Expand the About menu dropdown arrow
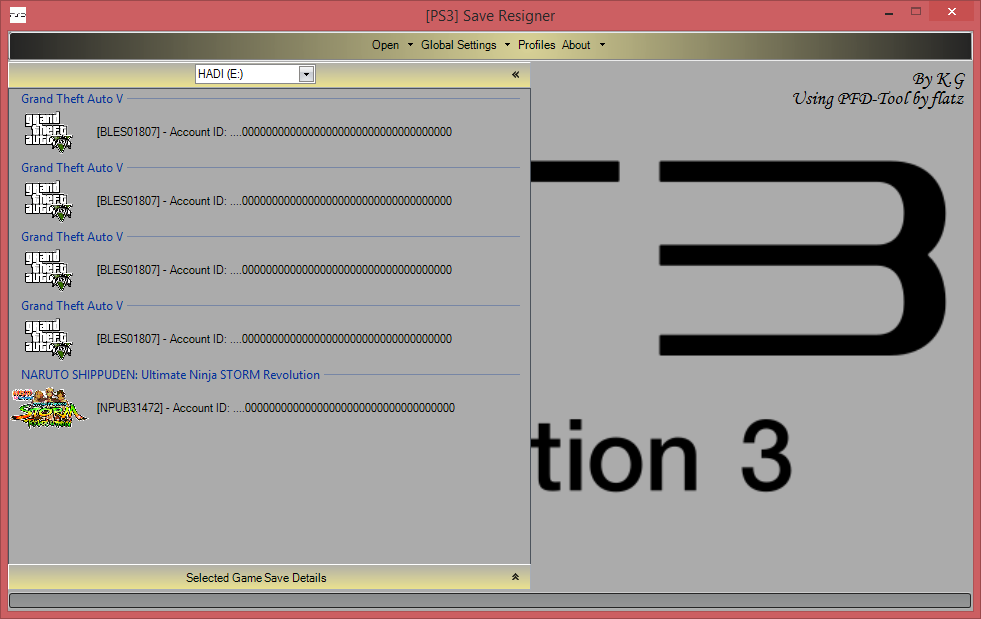Viewport: 981px width, 619px height. click(602, 45)
